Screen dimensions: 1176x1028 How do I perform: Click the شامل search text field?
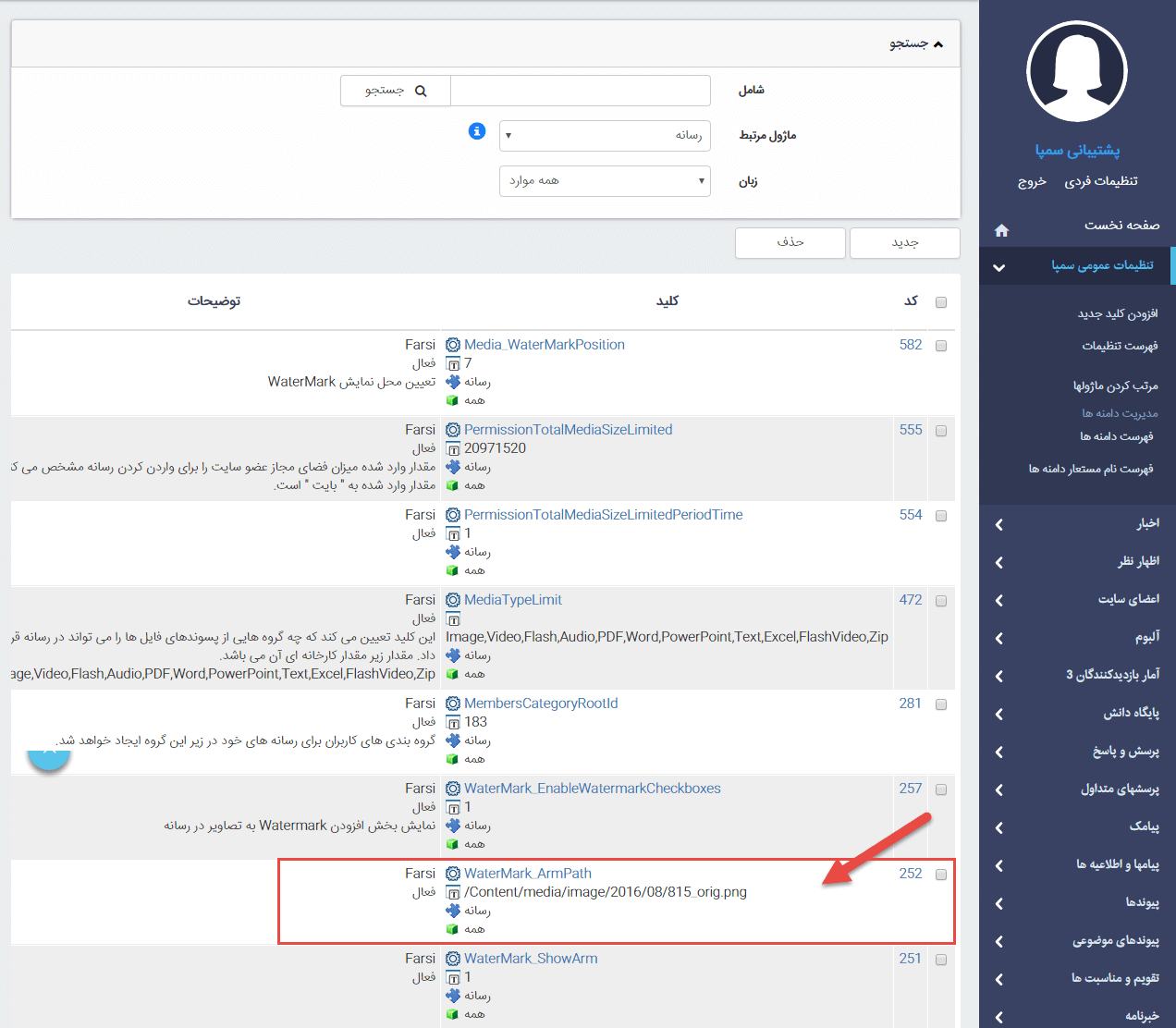click(x=581, y=91)
